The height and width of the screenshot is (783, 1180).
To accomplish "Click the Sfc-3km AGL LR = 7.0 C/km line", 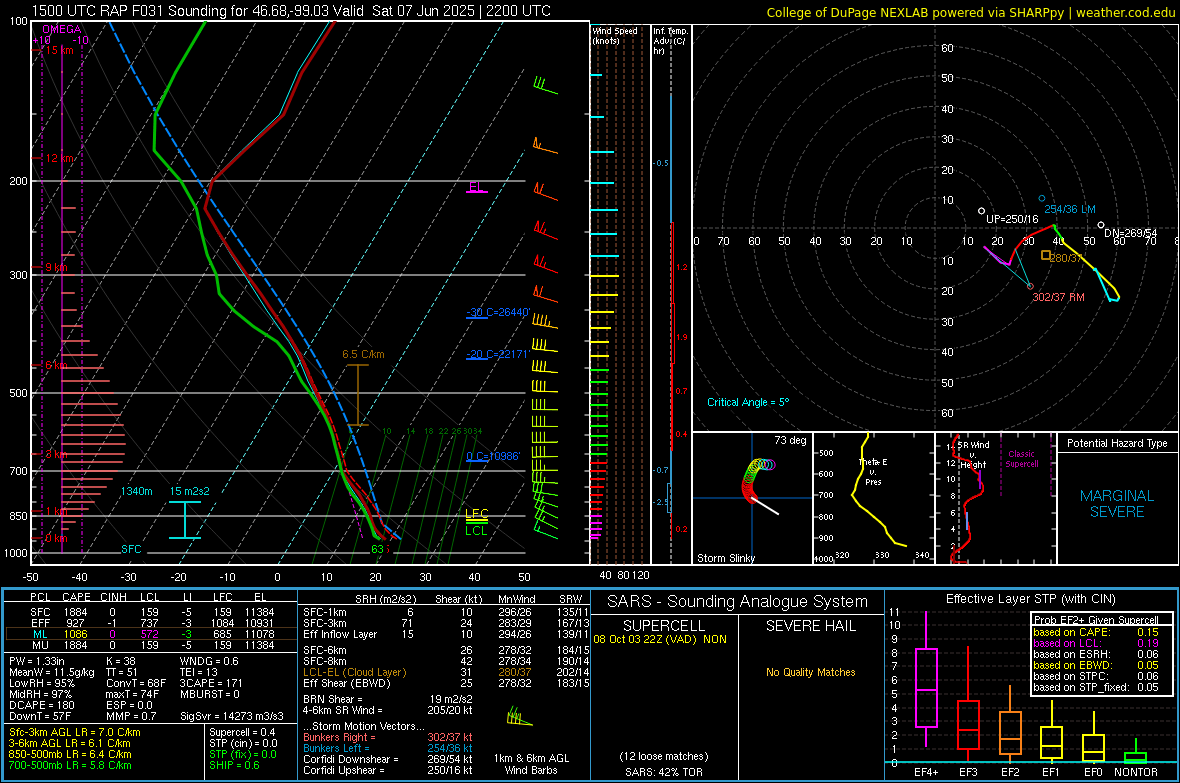I will click(x=75, y=732).
